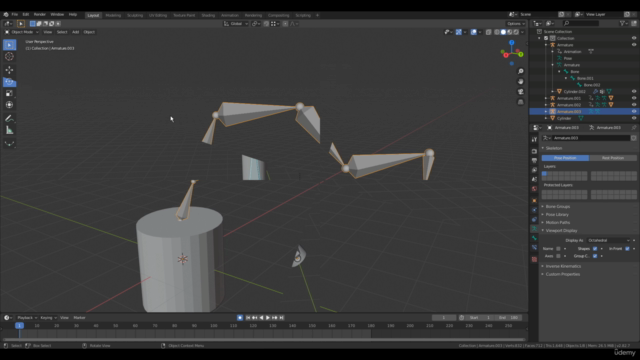Image resolution: width=640 pixels, height=360 pixels.
Task: Open the timeline Playback menu button
Action: (27, 318)
